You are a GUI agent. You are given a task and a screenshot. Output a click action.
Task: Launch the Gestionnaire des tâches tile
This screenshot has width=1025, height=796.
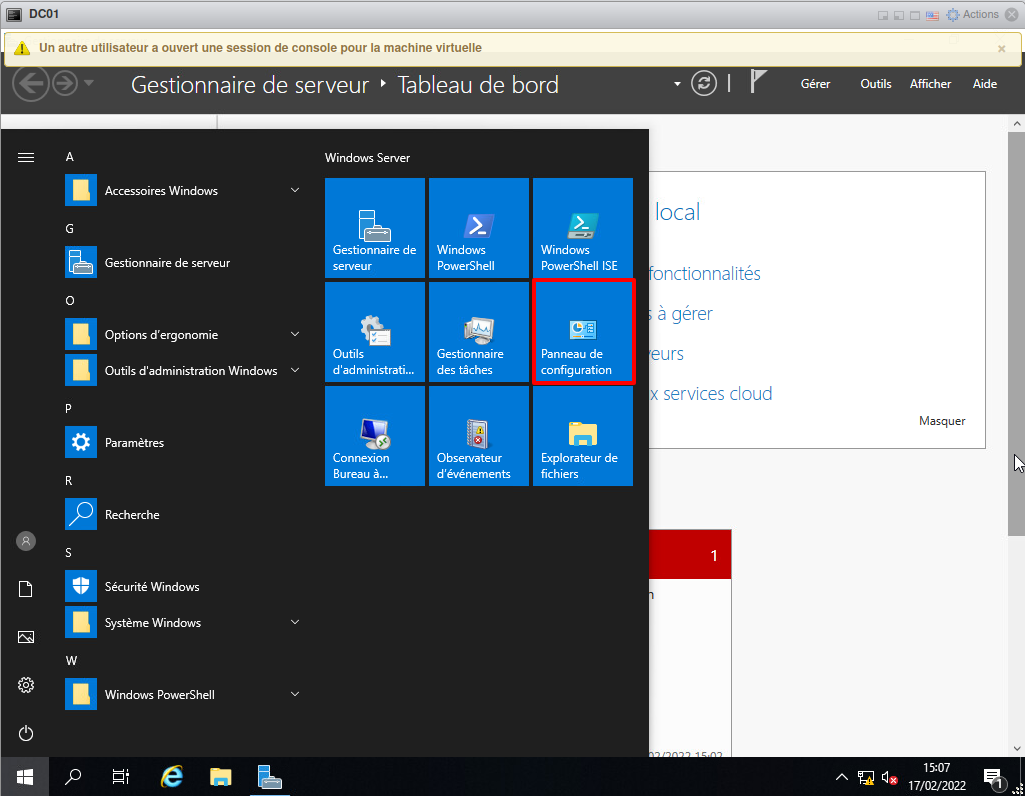click(x=478, y=332)
